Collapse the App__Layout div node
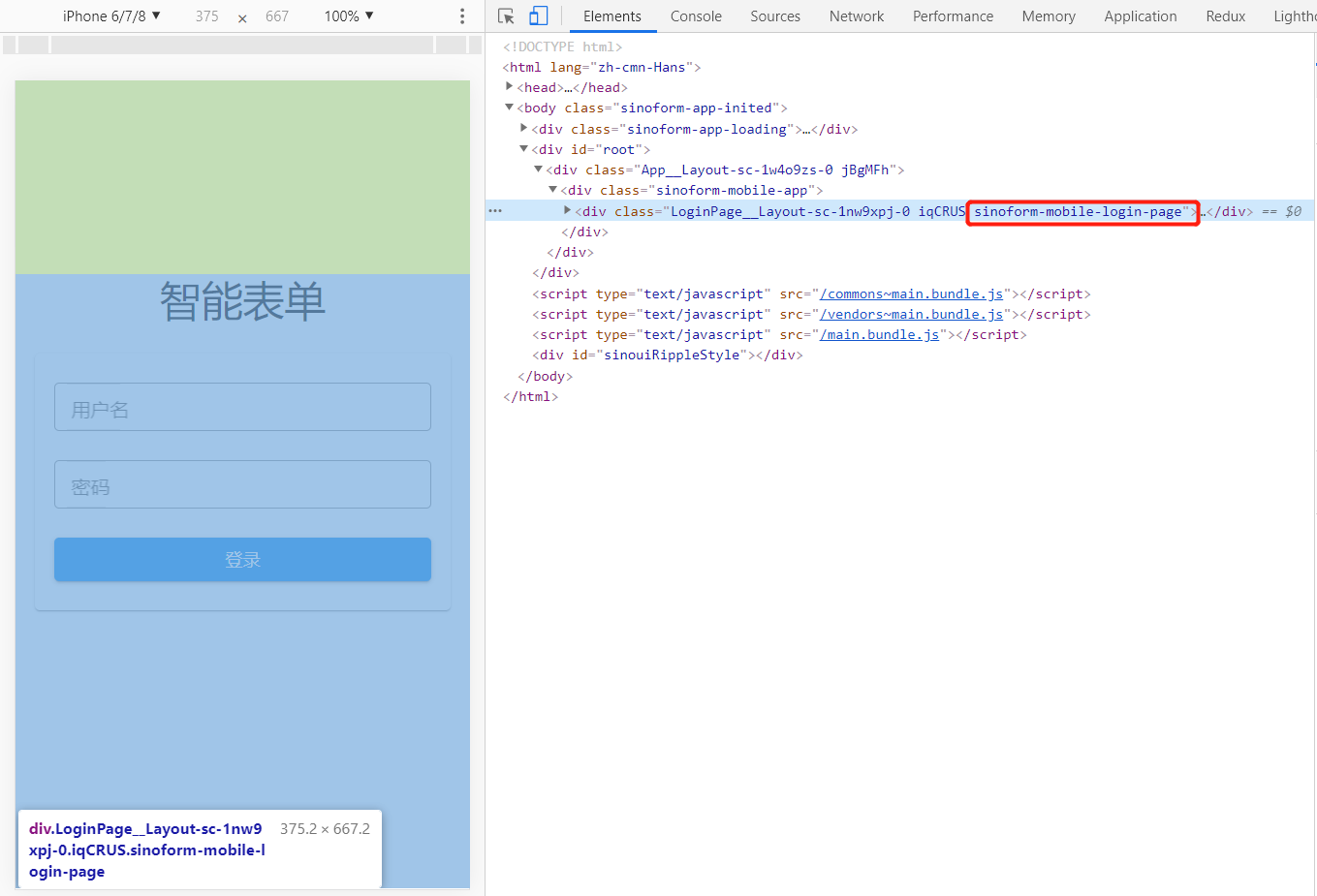Viewport: 1317px width, 896px height. [x=538, y=170]
